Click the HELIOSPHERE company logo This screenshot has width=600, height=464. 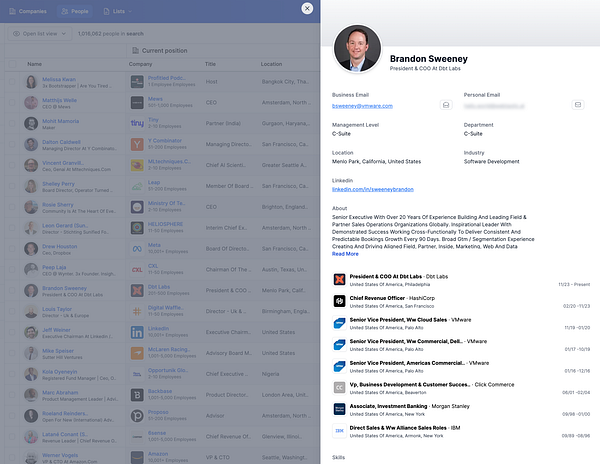click(137, 228)
